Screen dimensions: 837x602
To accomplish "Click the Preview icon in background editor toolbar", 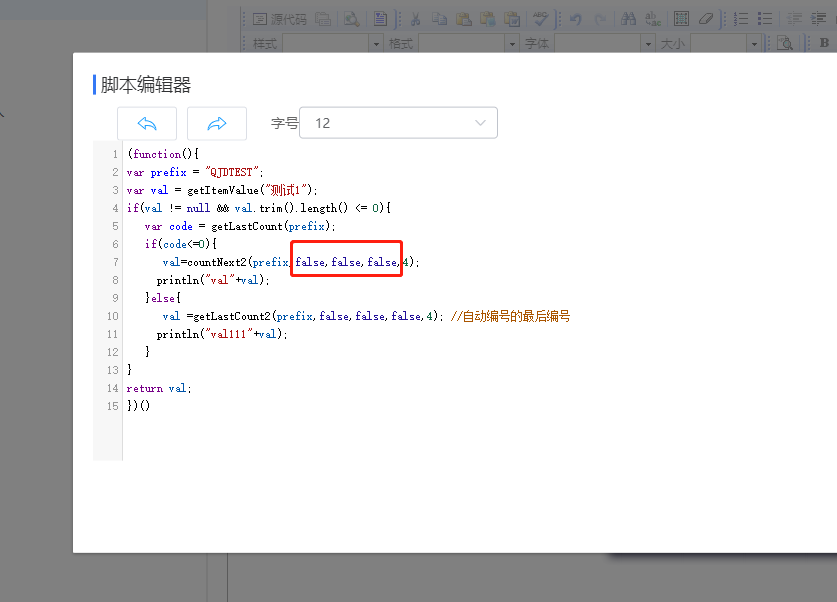I will coord(351,19).
